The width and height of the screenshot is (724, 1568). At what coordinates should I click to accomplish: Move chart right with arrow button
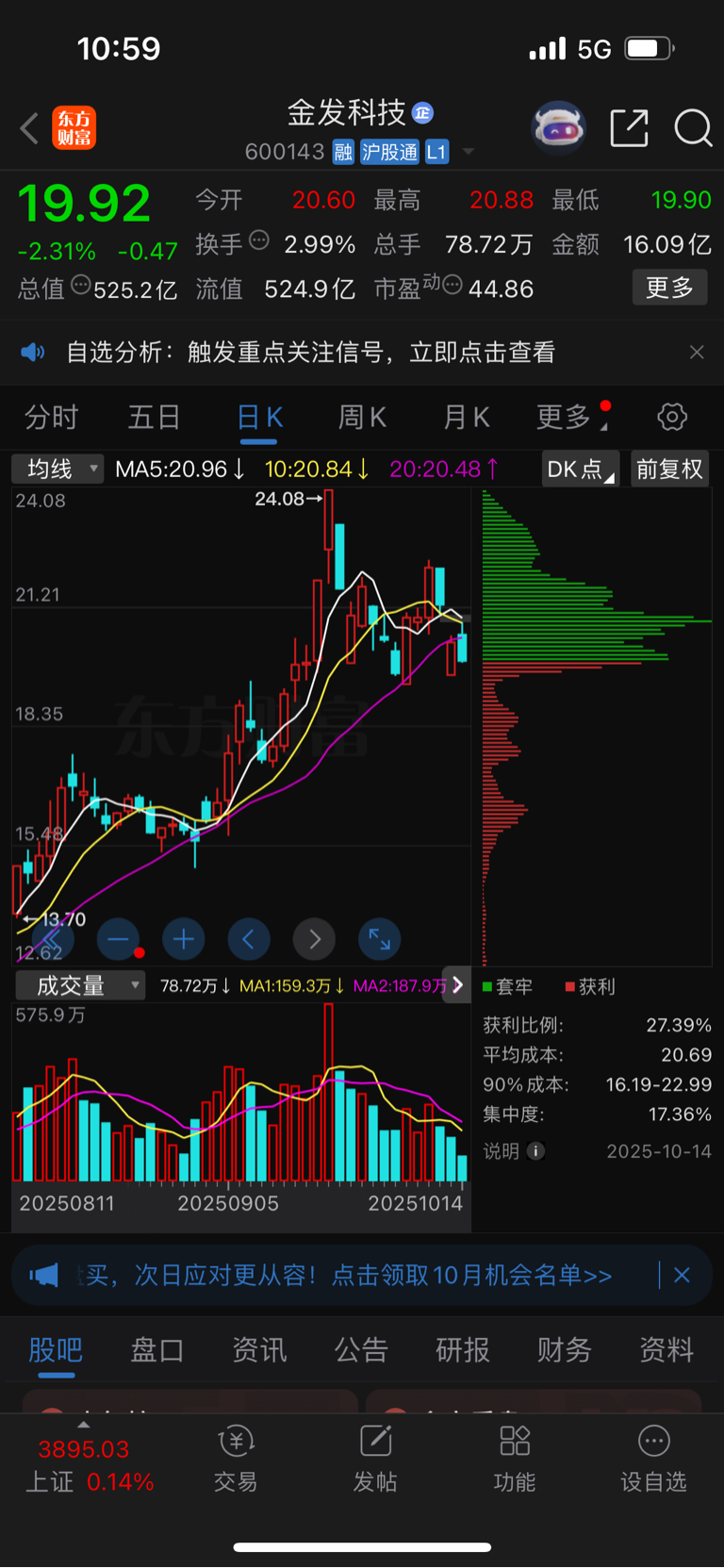[x=315, y=939]
